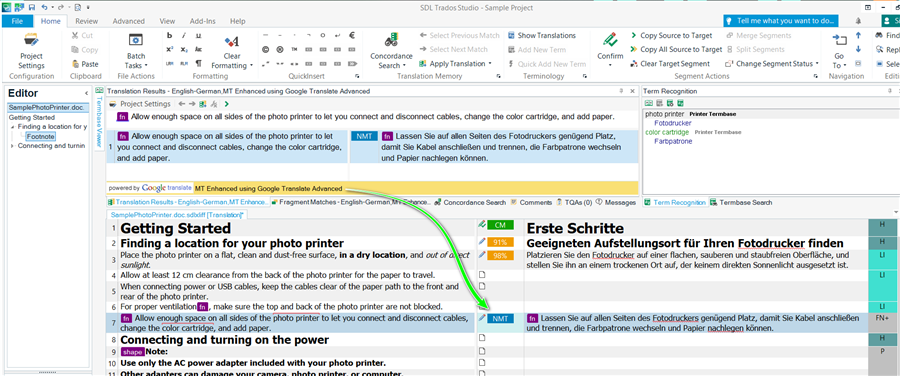The width and height of the screenshot is (900, 376).
Task: Switch to the Add-Ins ribbon tab
Action: [203, 21]
